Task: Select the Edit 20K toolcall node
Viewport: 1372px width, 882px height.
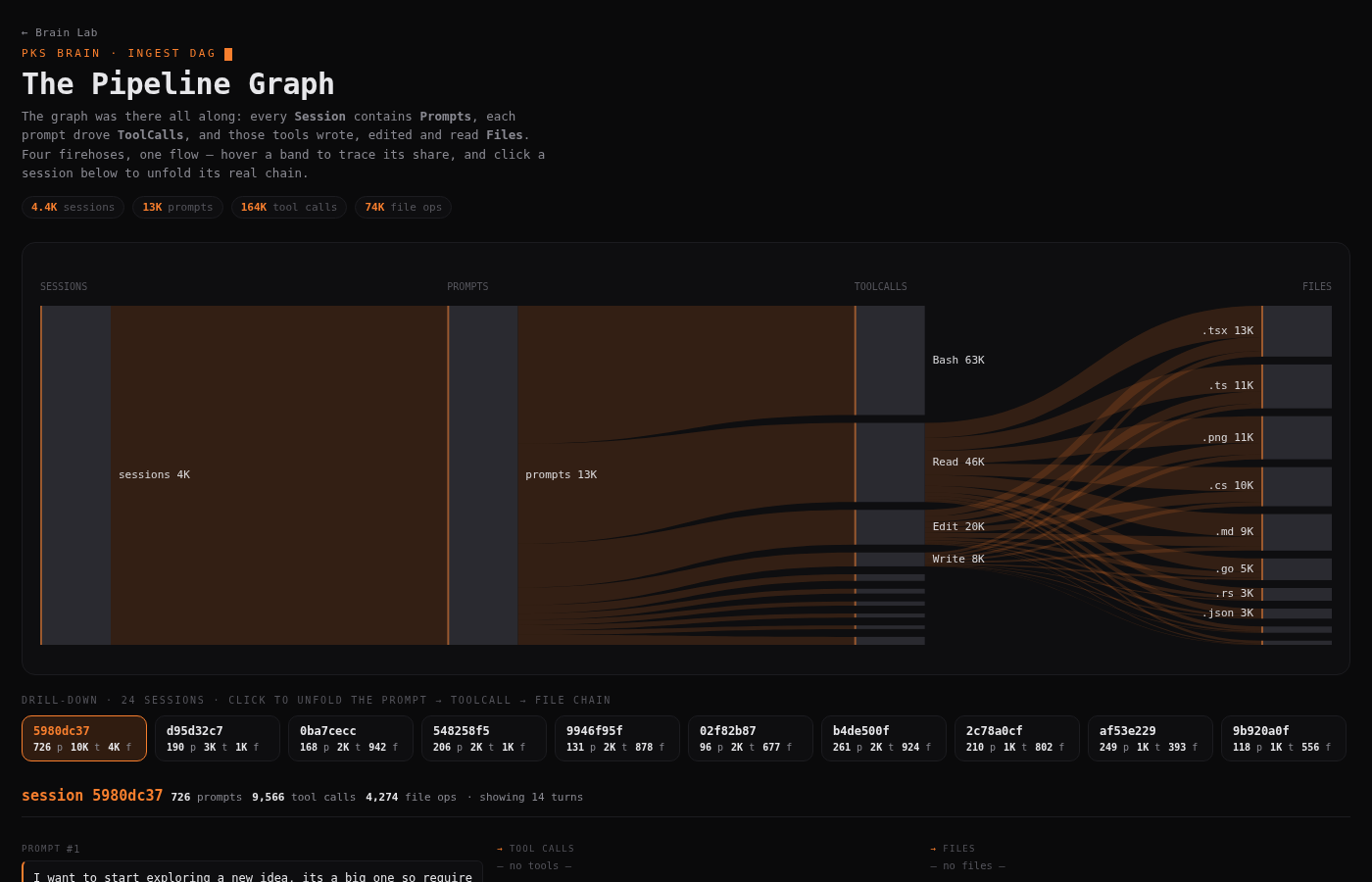Action: point(890,526)
